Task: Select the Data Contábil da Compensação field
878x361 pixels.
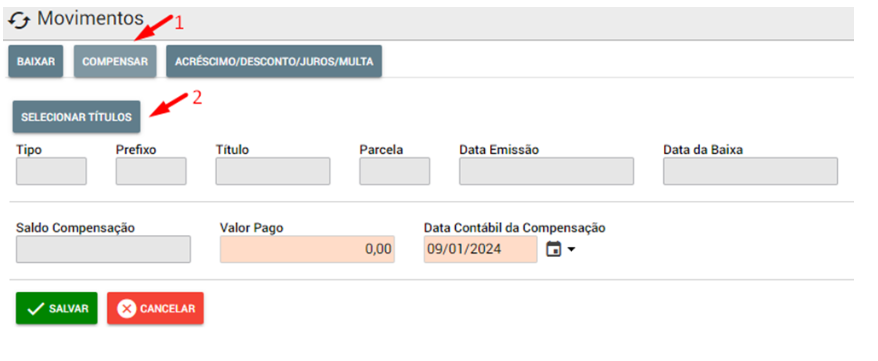Action: click(x=480, y=249)
